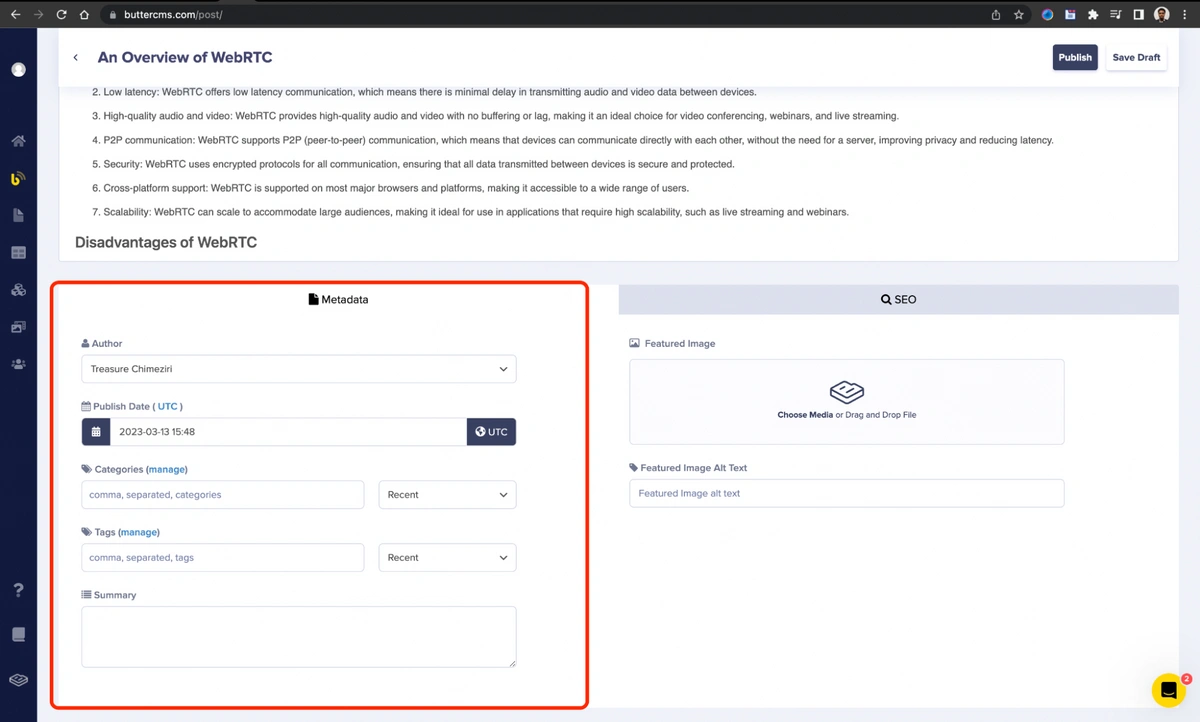1200x722 pixels.
Task: Bookmark this page with the star icon
Action: pos(1019,15)
